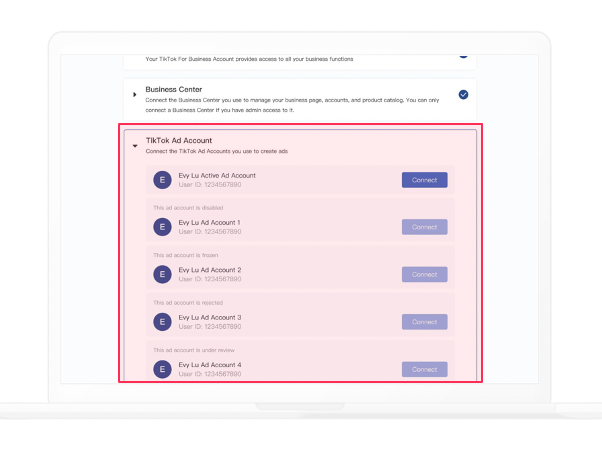The height and width of the screenshot is (451, 602).
Task: Open the Business Center heading
Action: coord(174,89)
